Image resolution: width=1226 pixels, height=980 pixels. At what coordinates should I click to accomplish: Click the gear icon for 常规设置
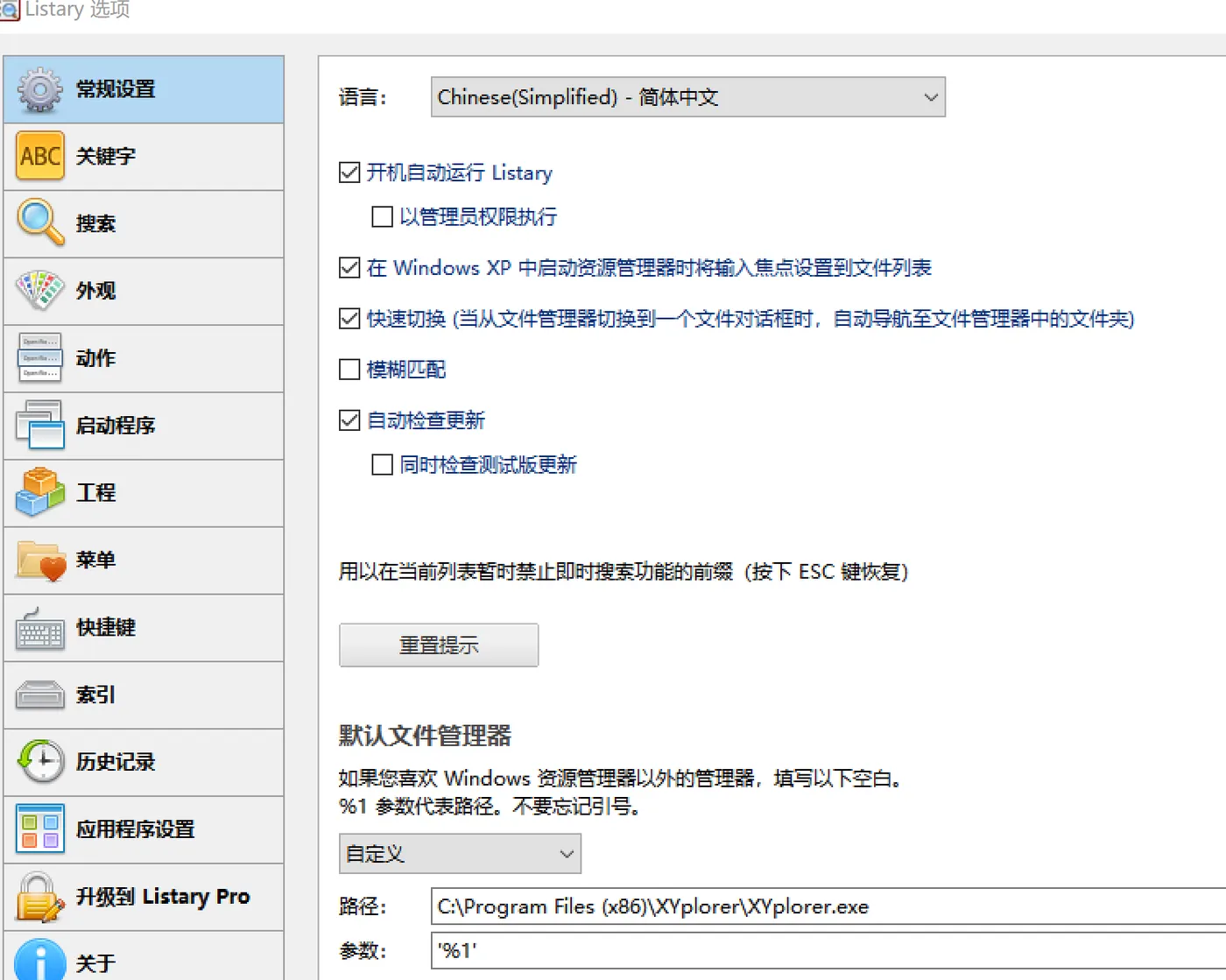(x=40, y=89)
